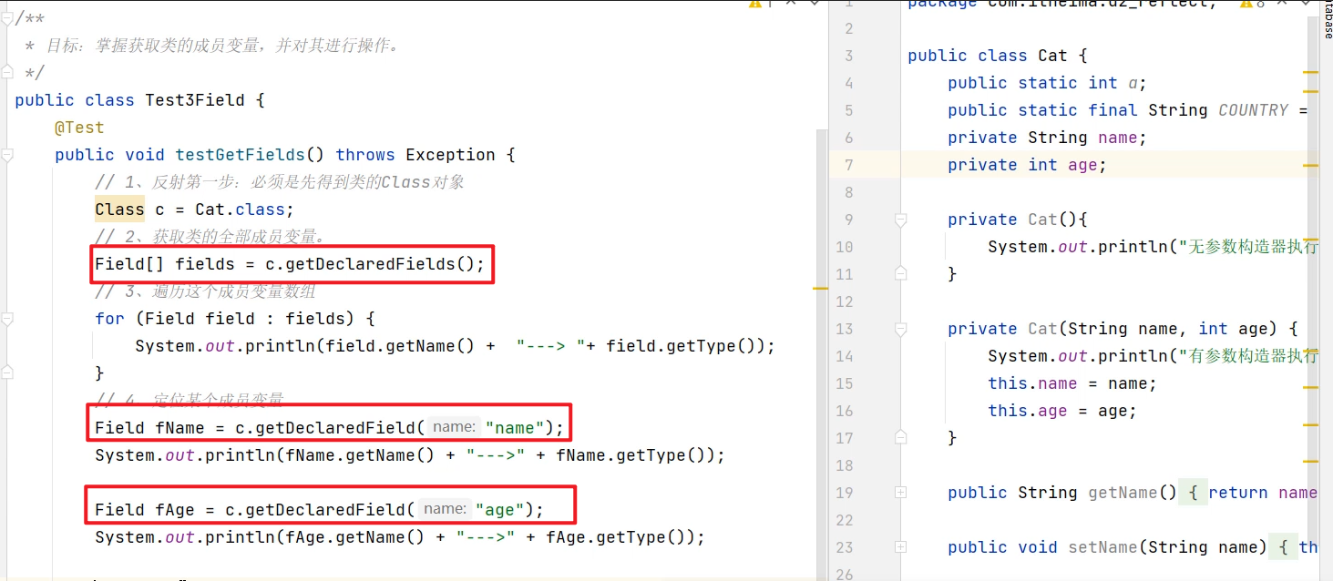Click 'Cat.class' in the left editor

(240, 209)
